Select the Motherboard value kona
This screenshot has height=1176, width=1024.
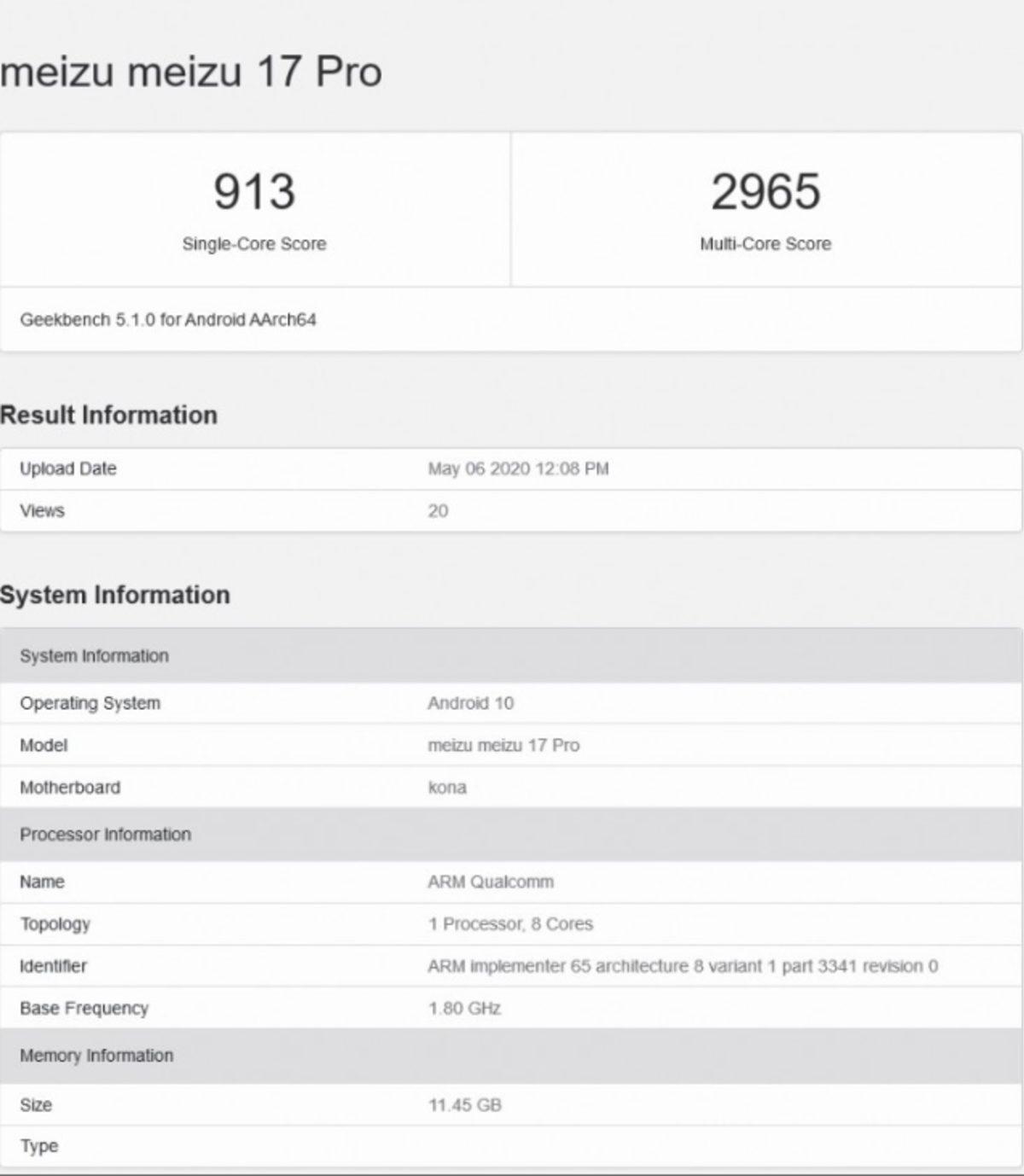(x=445, y=787)
